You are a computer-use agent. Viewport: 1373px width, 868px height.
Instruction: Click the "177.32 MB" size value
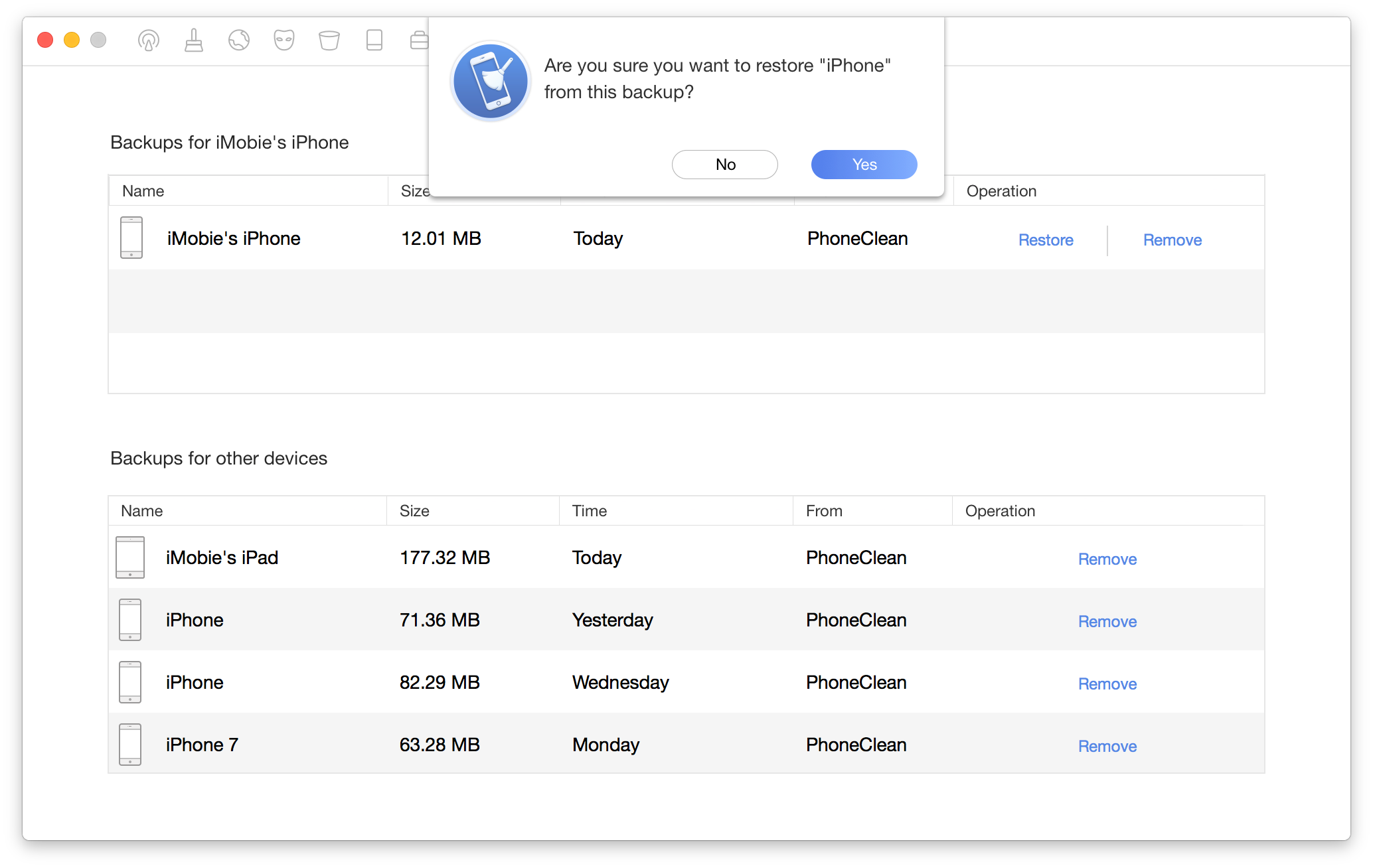coord(445,557)
